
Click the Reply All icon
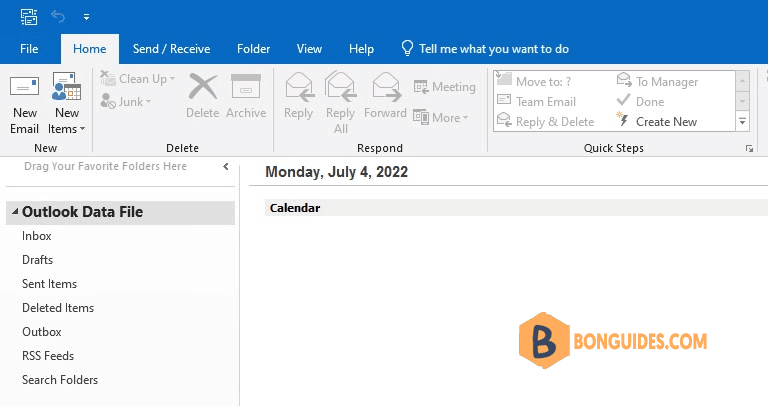tap(340, 86)
